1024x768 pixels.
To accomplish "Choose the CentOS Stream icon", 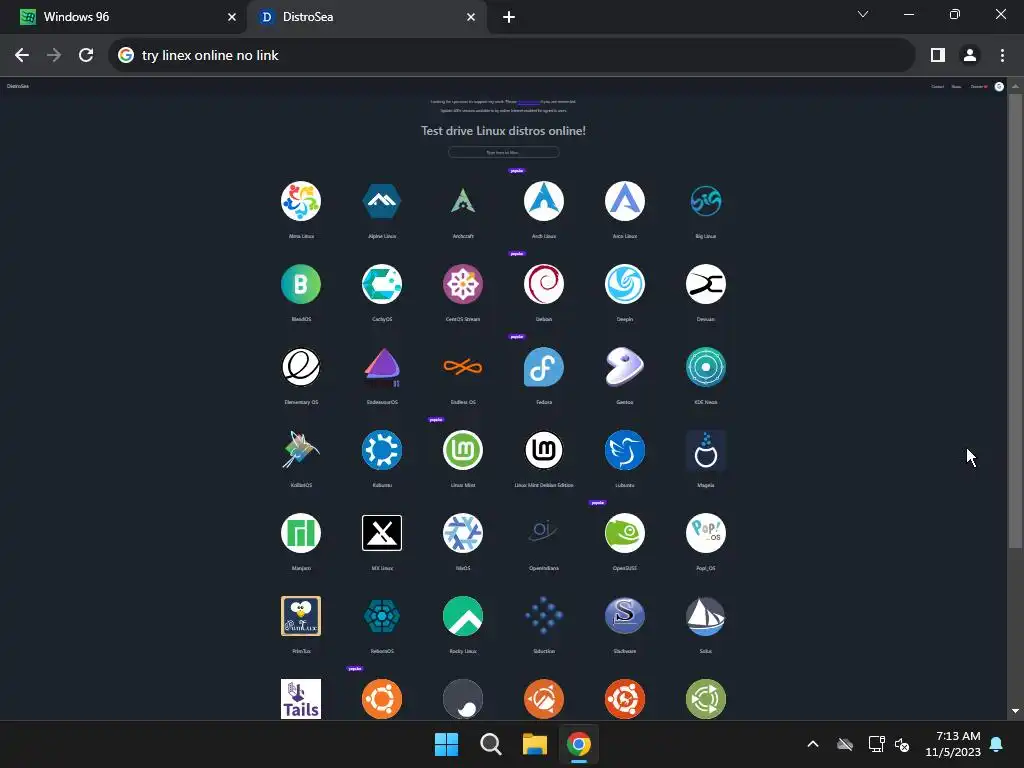I will [463, 284].
